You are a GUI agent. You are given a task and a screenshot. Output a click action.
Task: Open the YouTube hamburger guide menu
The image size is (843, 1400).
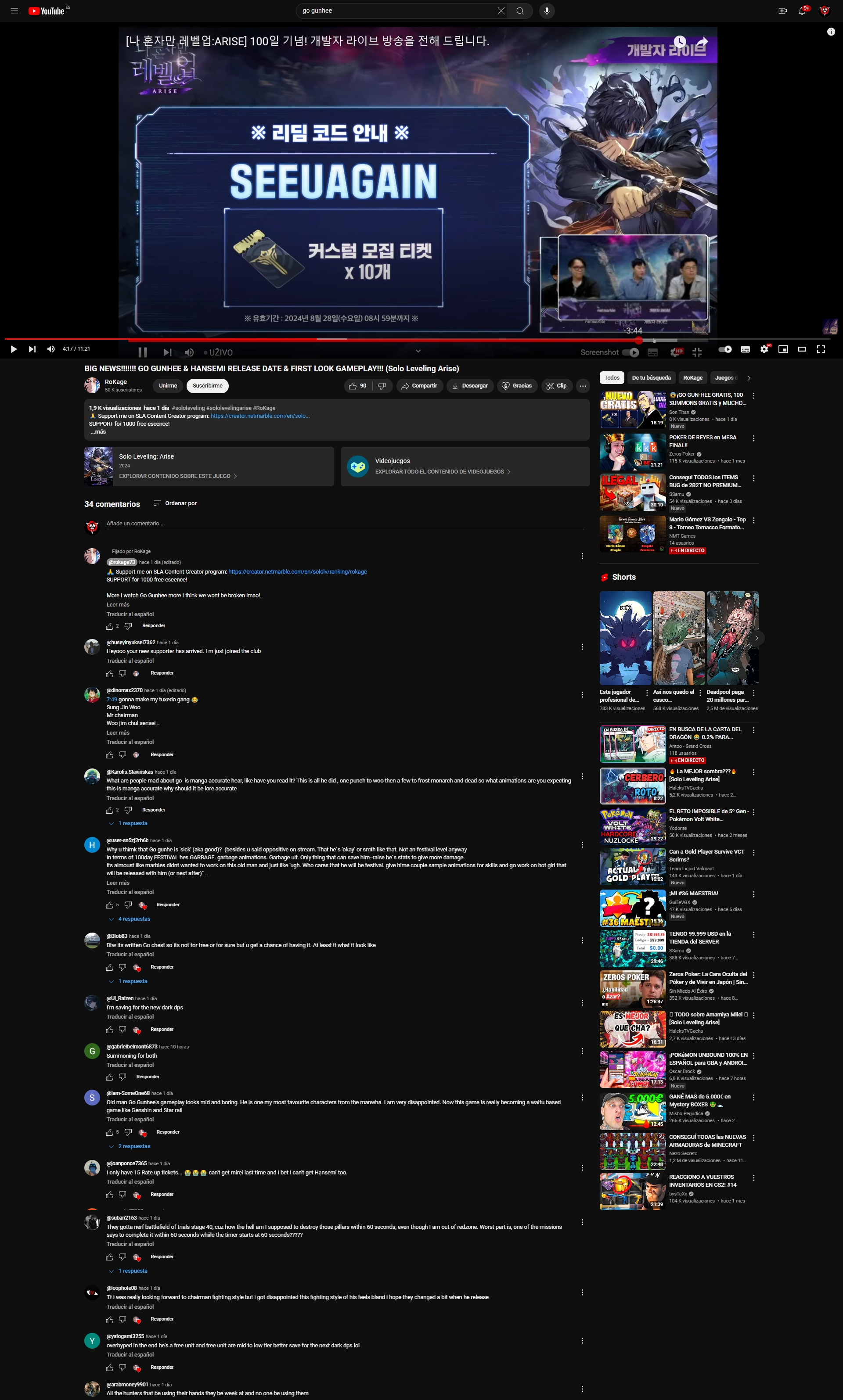click(x=14, y=11)
